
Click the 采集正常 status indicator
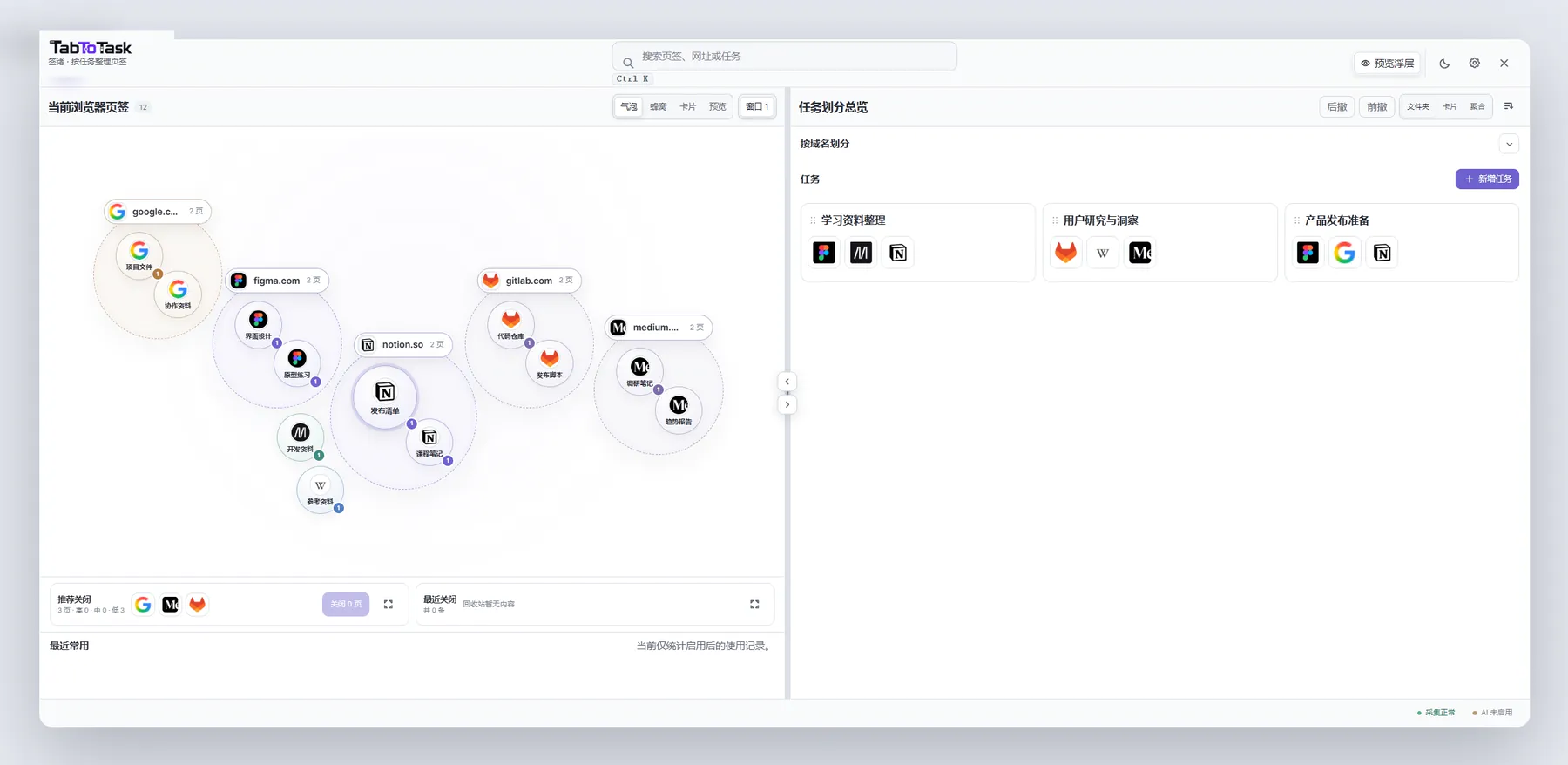pos(1436,713)
